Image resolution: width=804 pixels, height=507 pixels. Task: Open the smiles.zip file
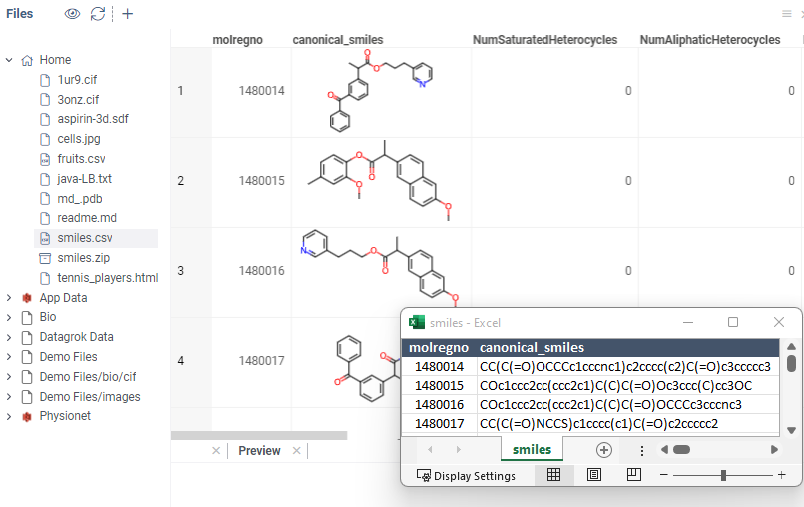click(x=83, y=258)
